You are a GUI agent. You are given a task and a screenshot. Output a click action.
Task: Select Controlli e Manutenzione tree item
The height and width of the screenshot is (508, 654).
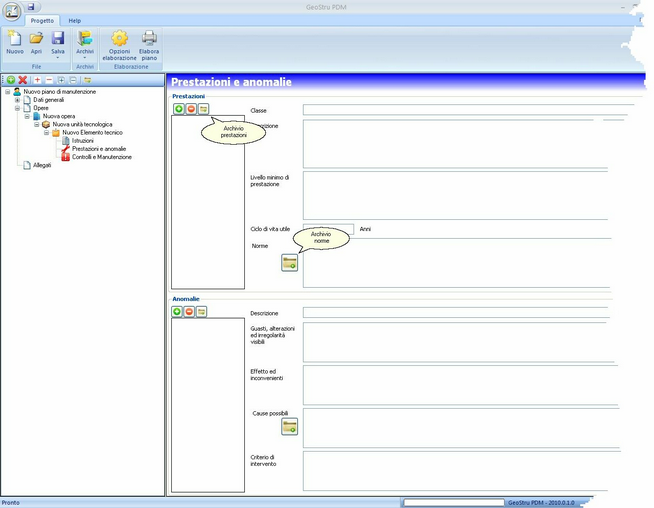tap(102, 157)
